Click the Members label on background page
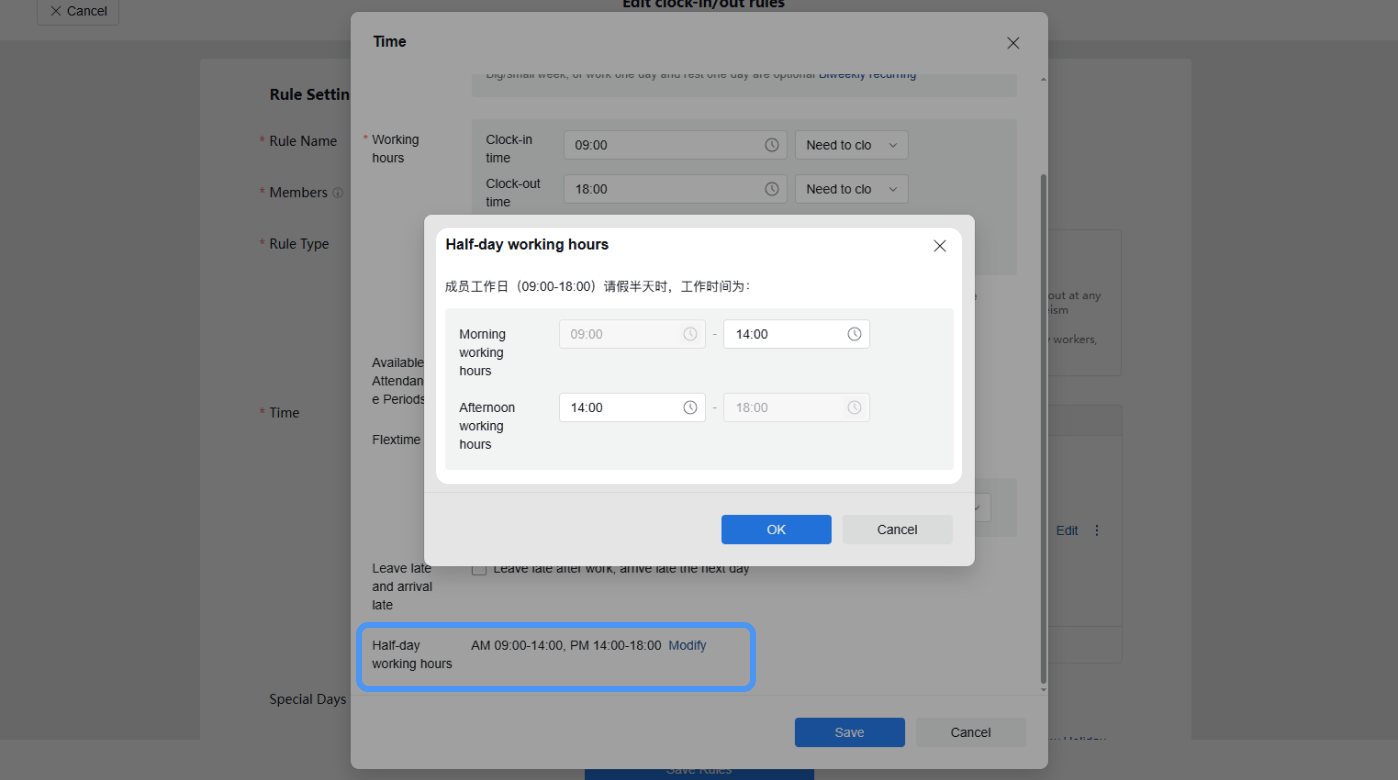Screen dimensions: 1398x780 pos(298,193)
